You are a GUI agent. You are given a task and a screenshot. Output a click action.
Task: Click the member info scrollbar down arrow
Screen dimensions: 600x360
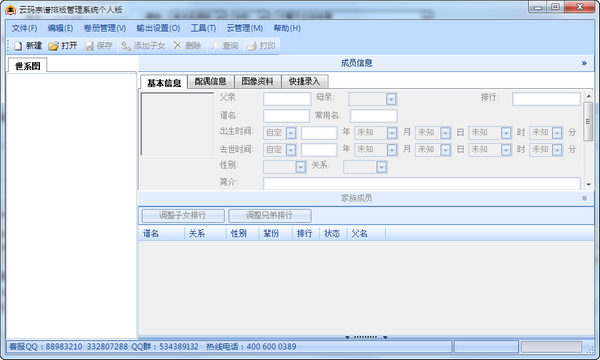click(589, 185)
